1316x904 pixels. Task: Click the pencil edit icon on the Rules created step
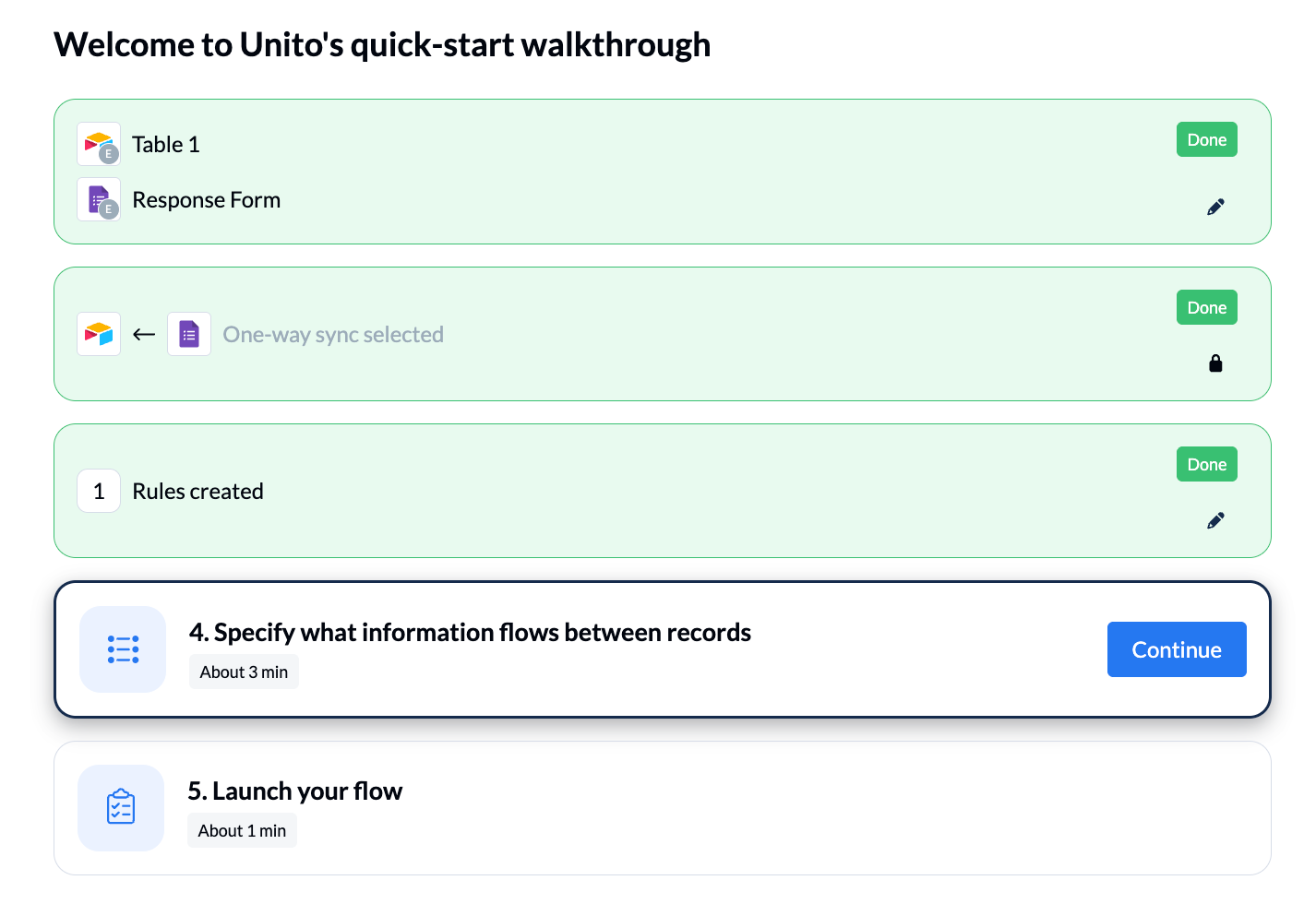tap(1215, 519)
